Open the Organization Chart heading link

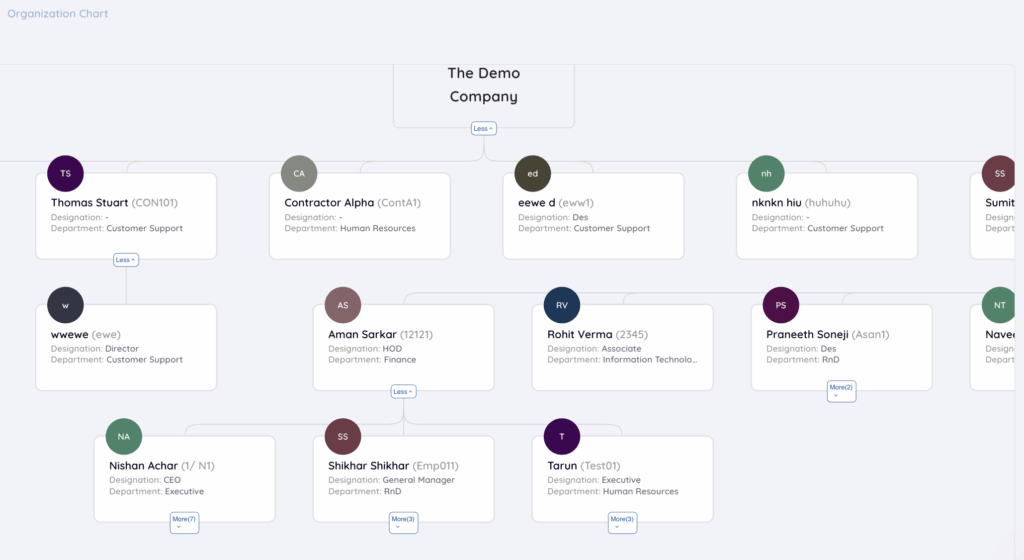click(58, 14)
